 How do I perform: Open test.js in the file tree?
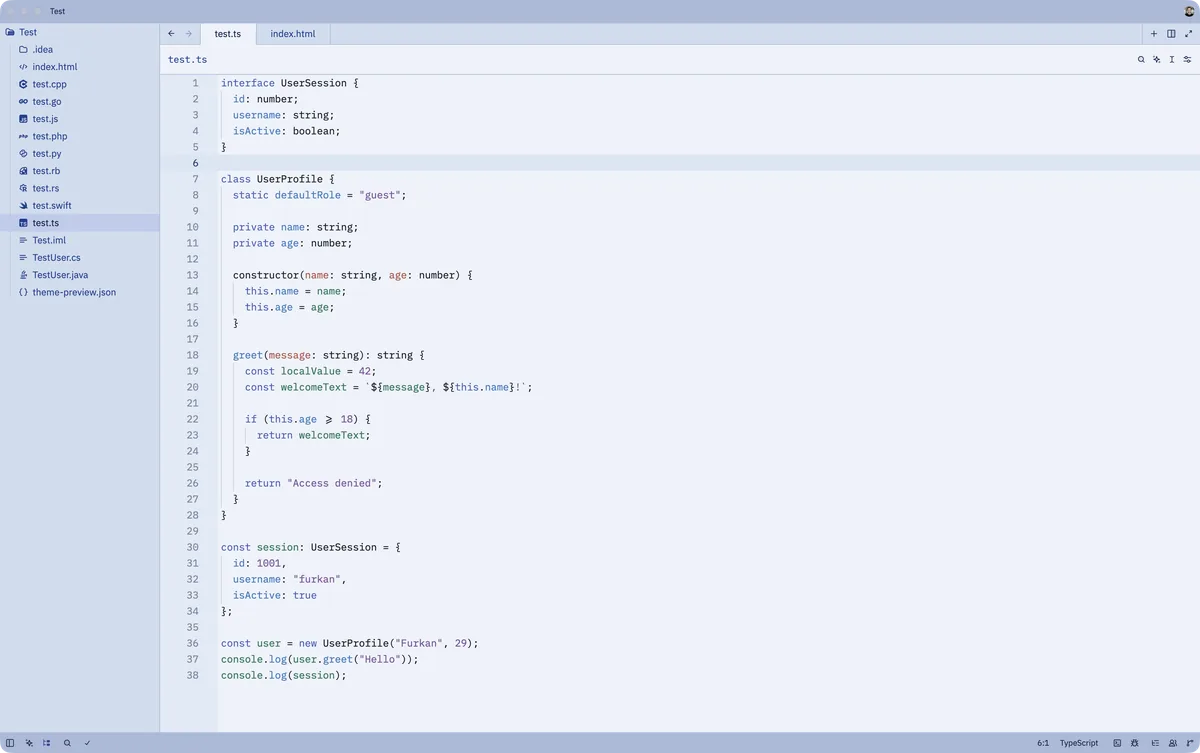pos(80,119)
